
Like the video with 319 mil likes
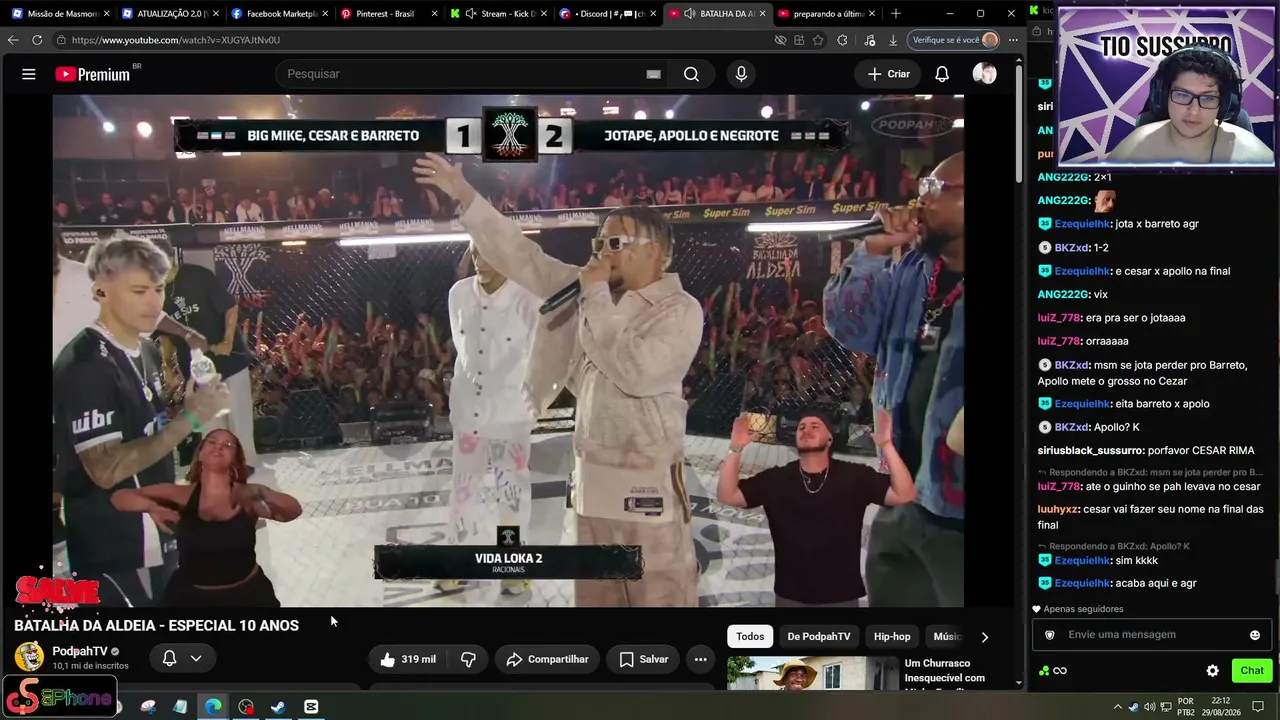coord(407,659)
